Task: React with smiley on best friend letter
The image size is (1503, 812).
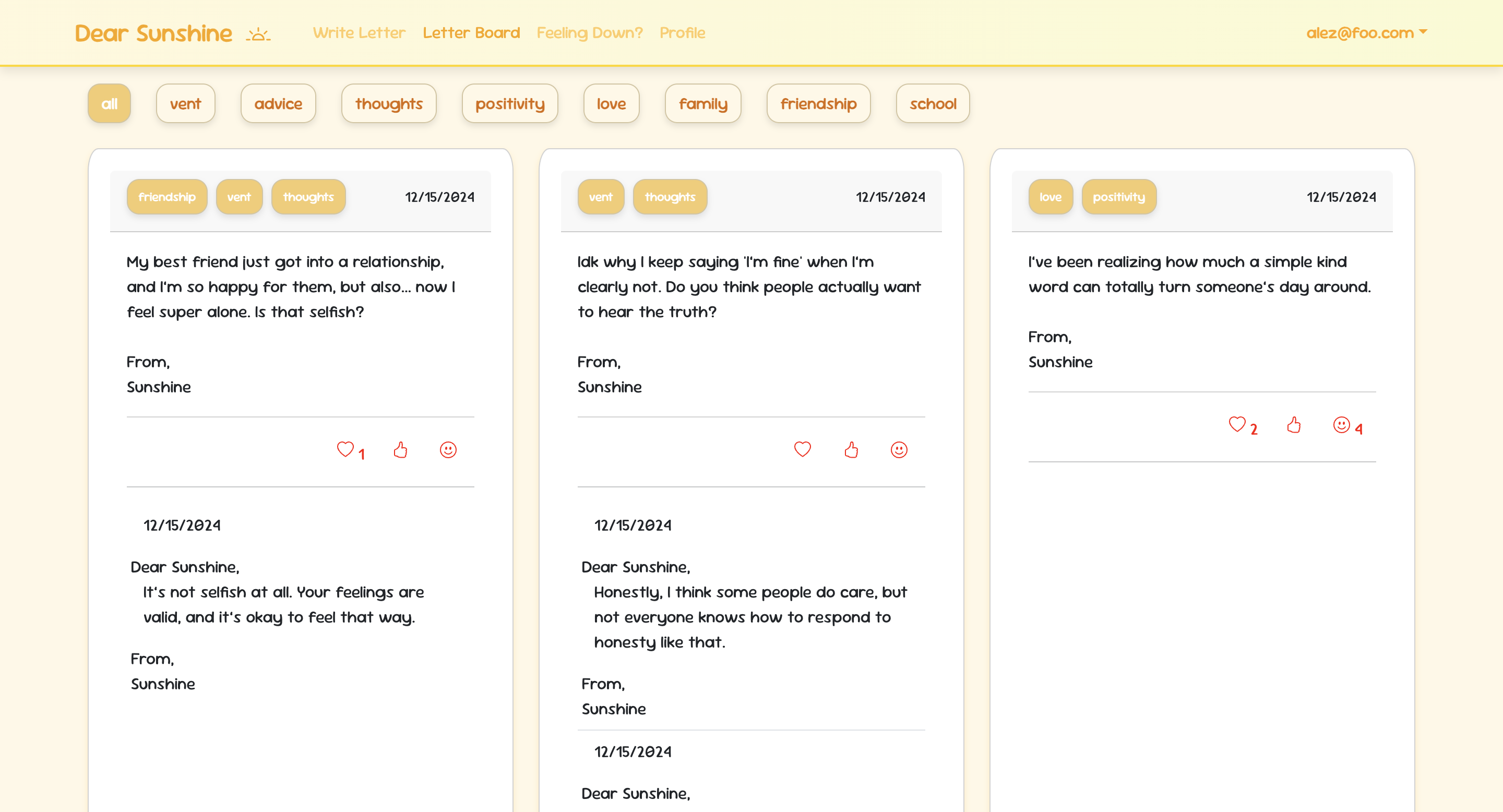Action: (x=448, y=450)
